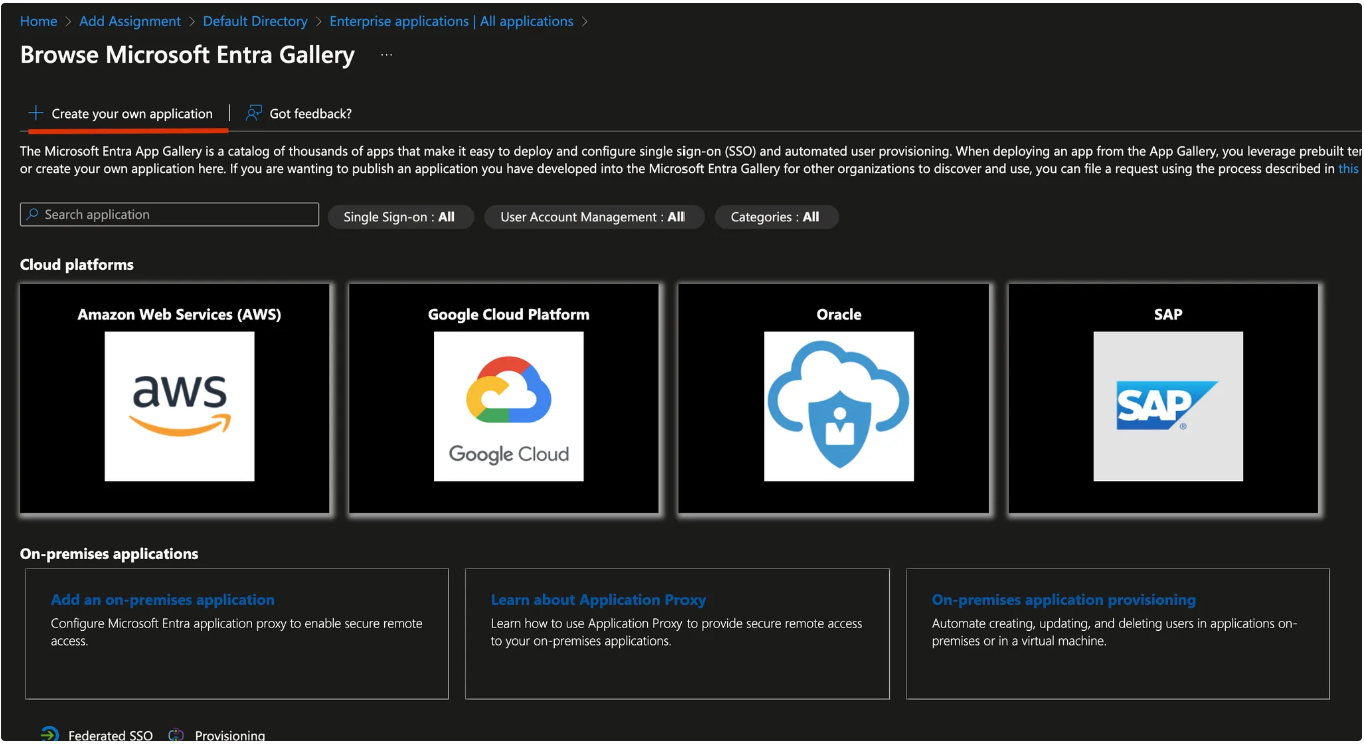The width and height of the screenshot is (1364, 744).
Task: Click breadcrumb chevron after All applications
Action: tap(585, 21)
